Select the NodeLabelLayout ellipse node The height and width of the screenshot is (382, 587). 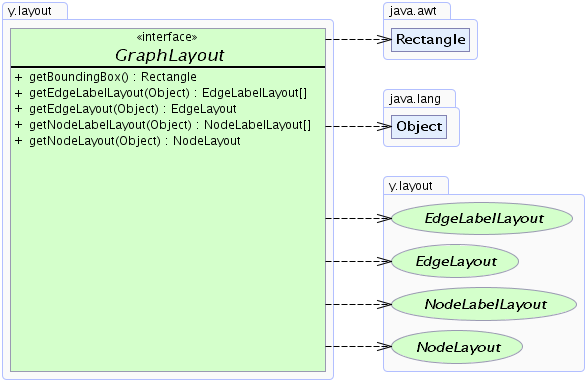coord(484,304)
